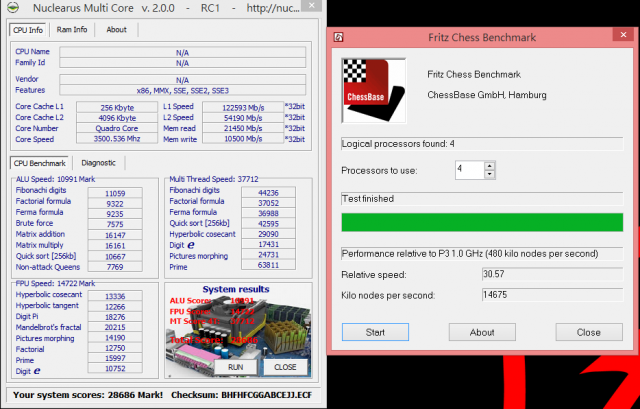
Task: Increase Processors to use with up arrow
Action: [489, 166]
